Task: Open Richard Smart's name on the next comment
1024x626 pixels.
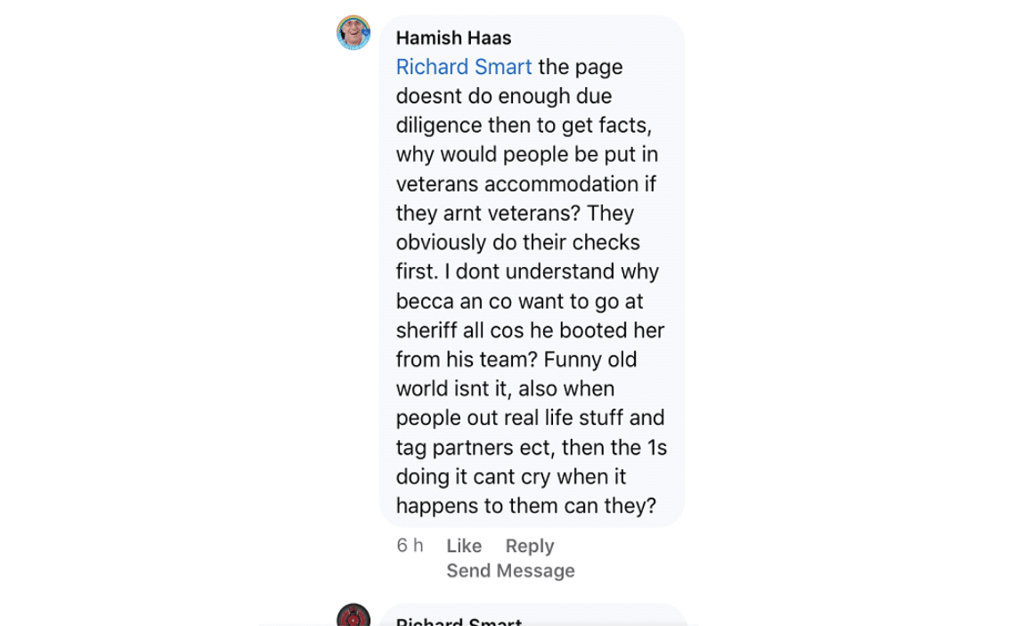Action: coord(458,622)
